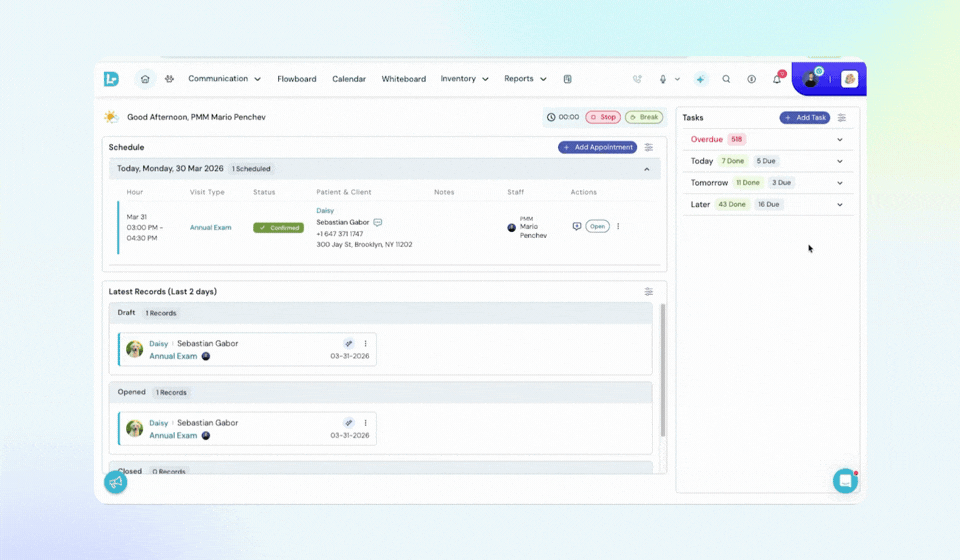This screenshot has width=960, height=560.
Task: Open the notifications bell
Action: coord(777,79)
